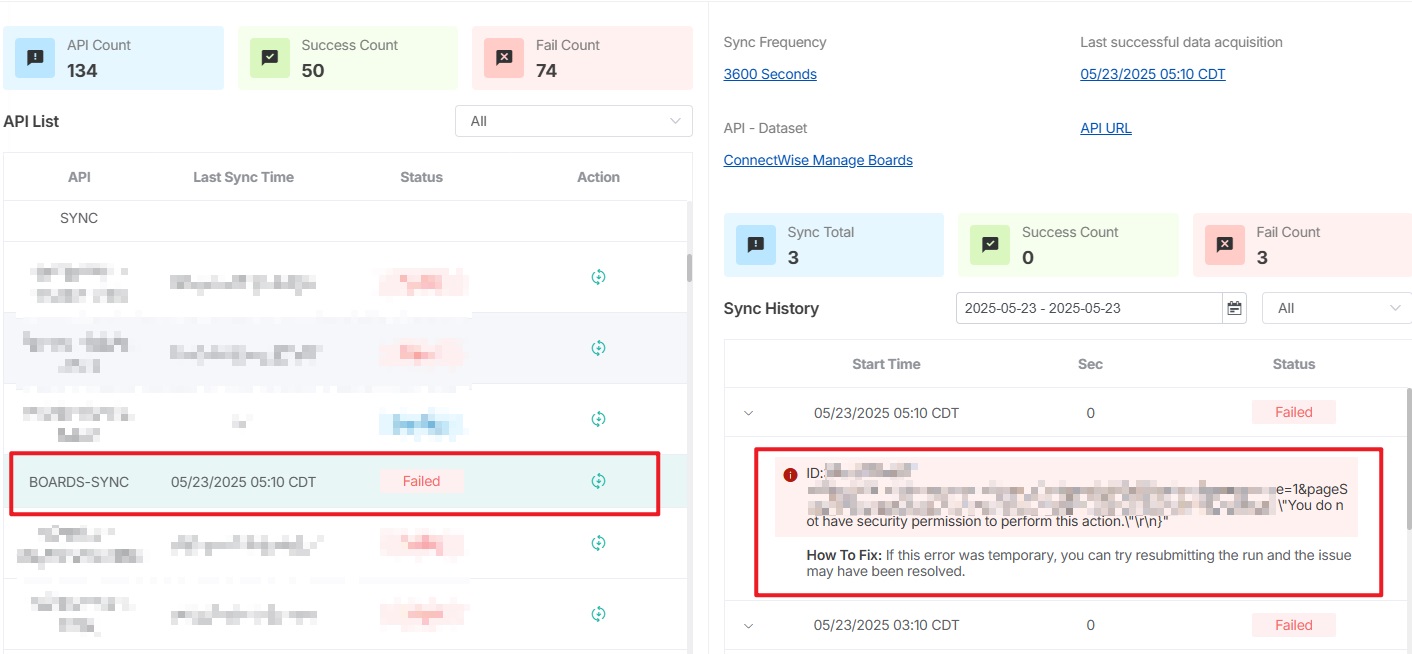Open the API List filter dropdown showing All

click(x=573, y=121)
